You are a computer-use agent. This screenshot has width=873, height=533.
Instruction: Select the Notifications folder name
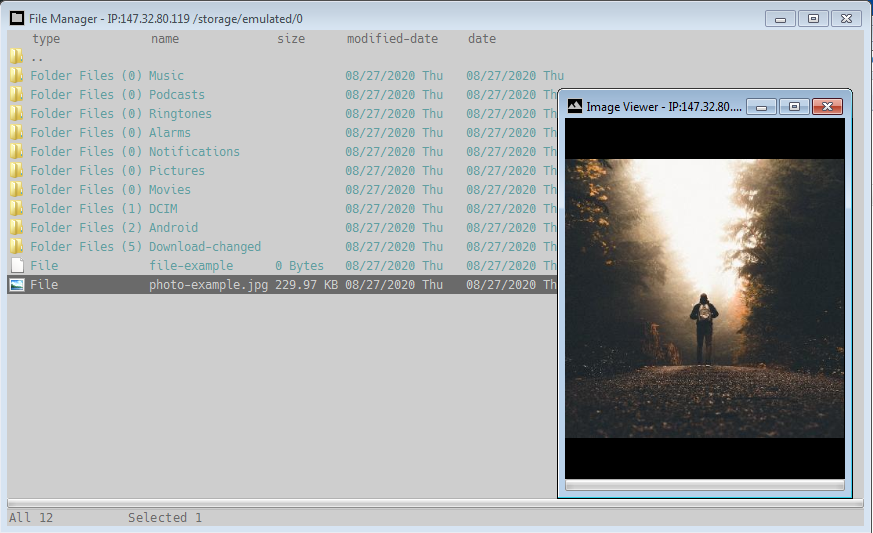[x=194, y=151]
